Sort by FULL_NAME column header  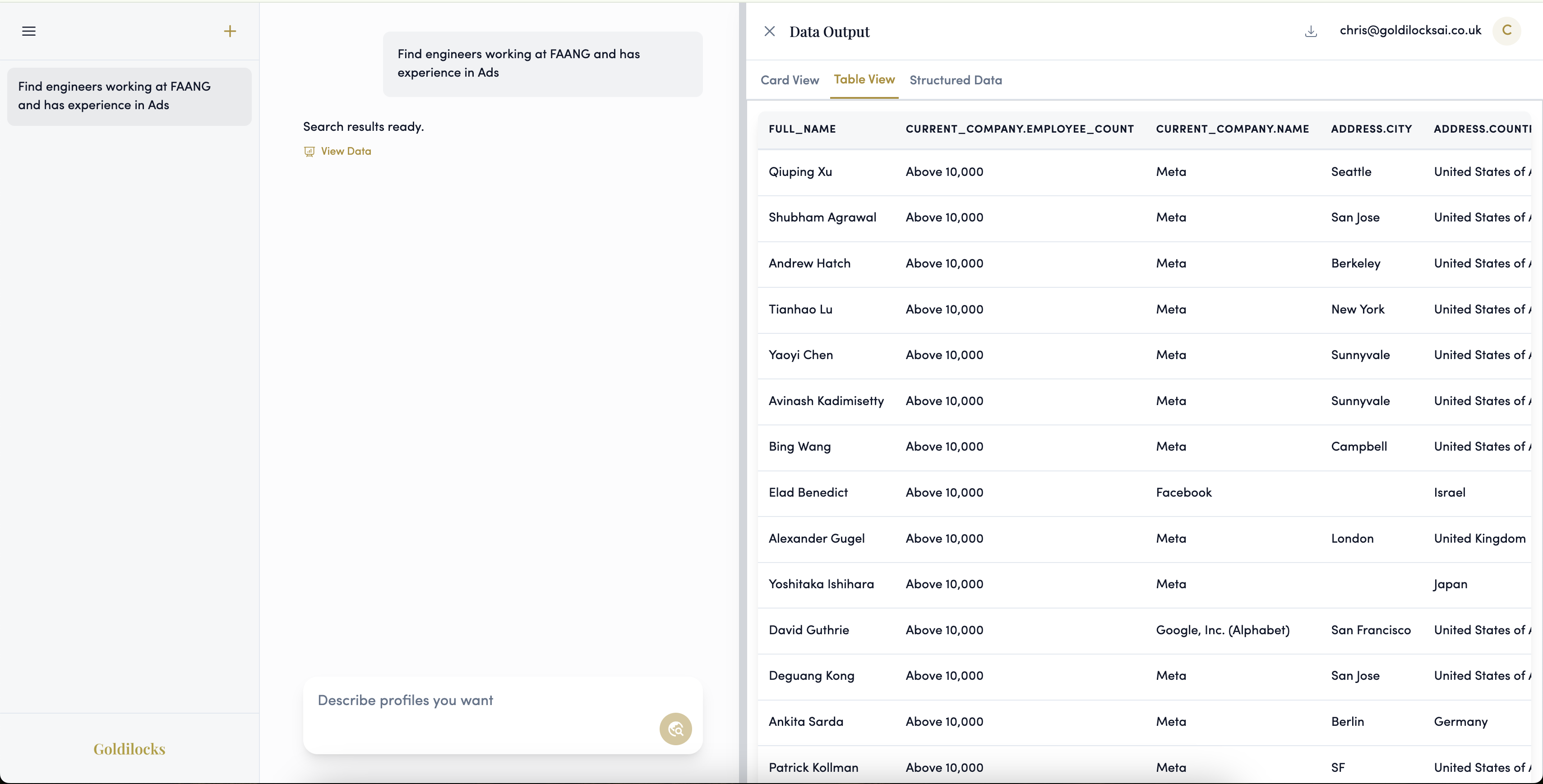tap(802, 129)
